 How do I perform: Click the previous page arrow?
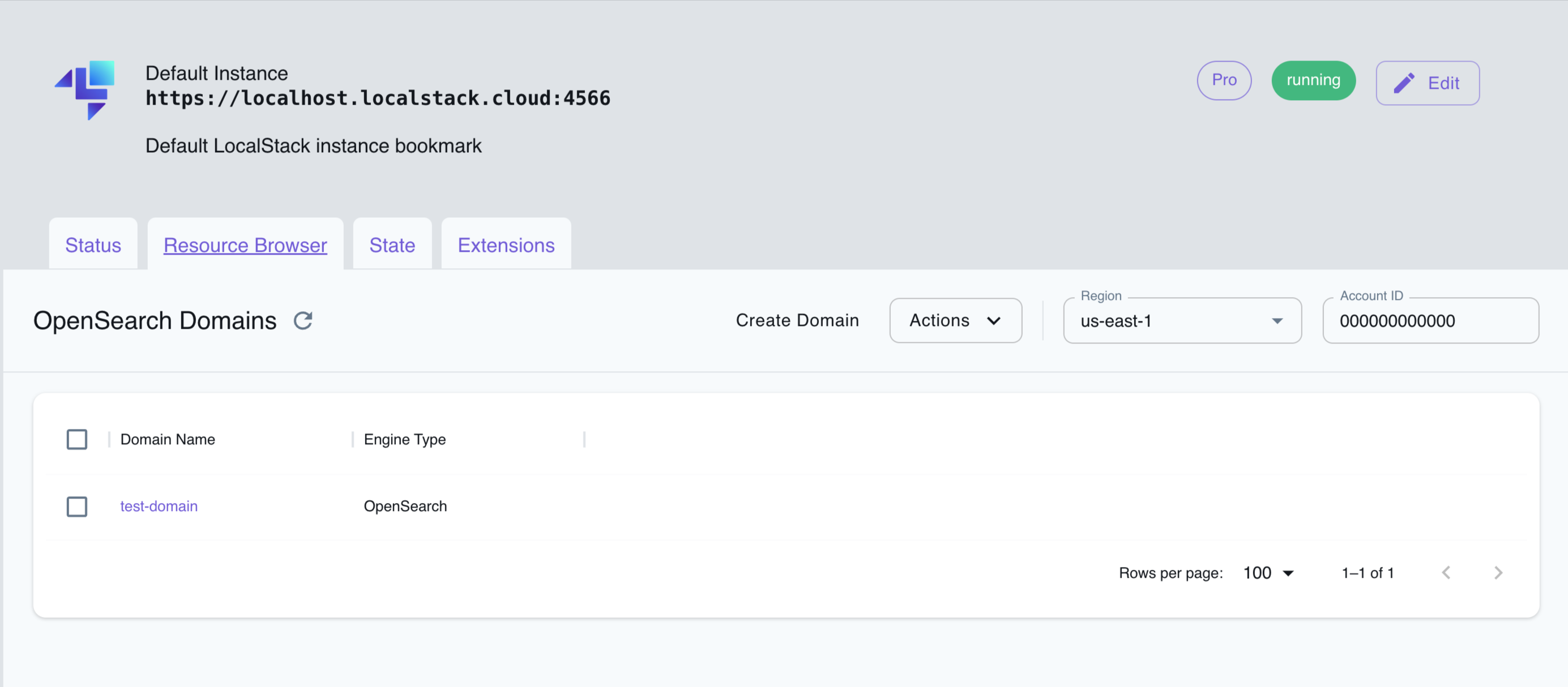point(1447,572)
